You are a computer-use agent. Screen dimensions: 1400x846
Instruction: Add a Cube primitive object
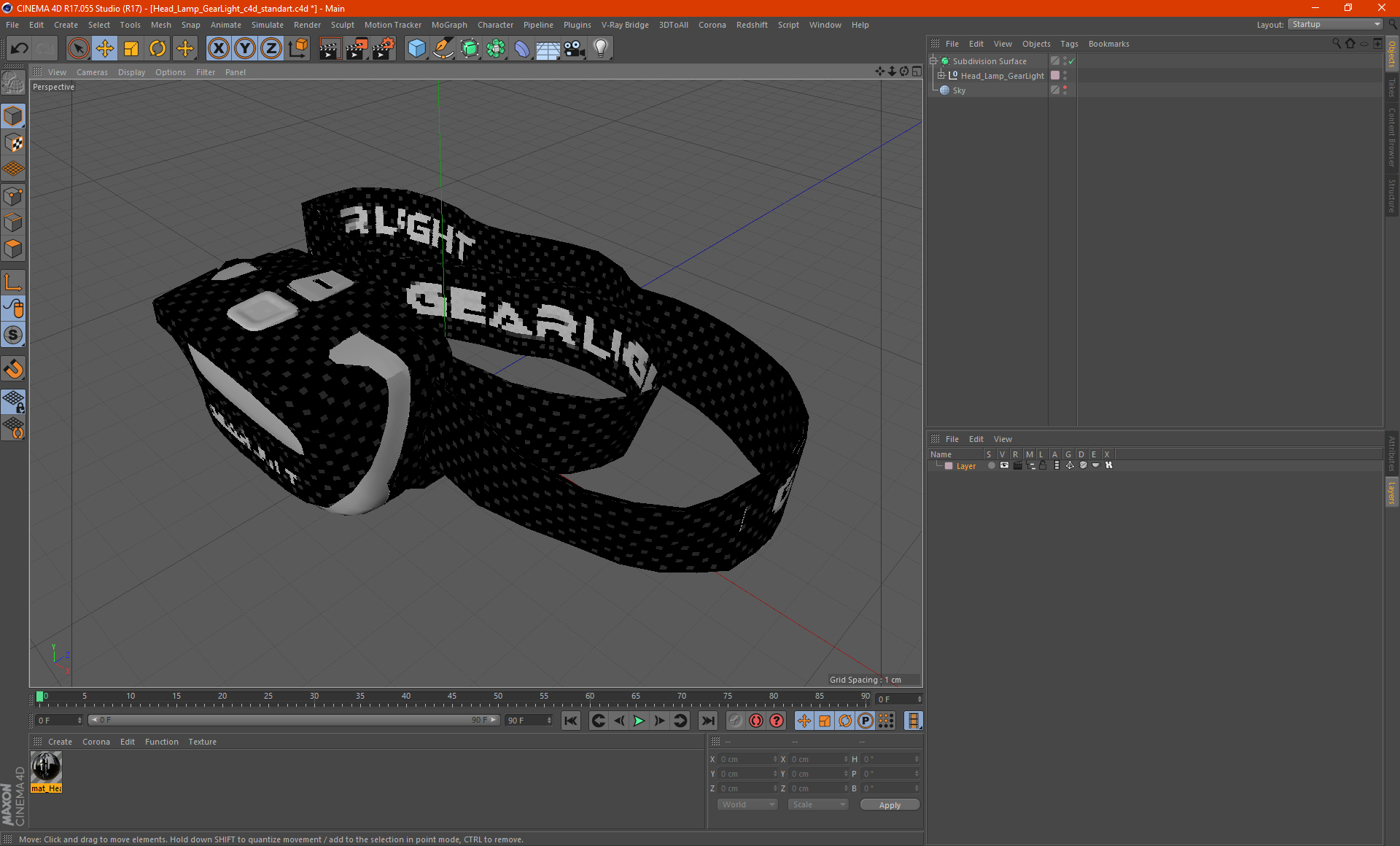(416, 49)
